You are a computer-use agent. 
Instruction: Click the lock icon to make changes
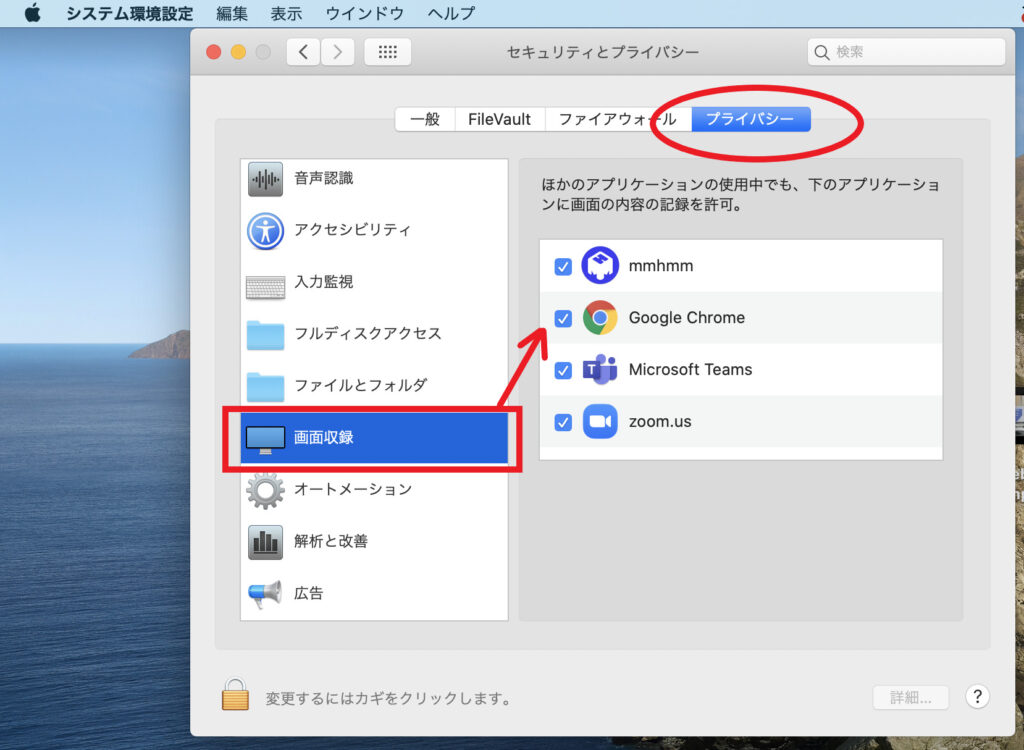tap(235, 694)
